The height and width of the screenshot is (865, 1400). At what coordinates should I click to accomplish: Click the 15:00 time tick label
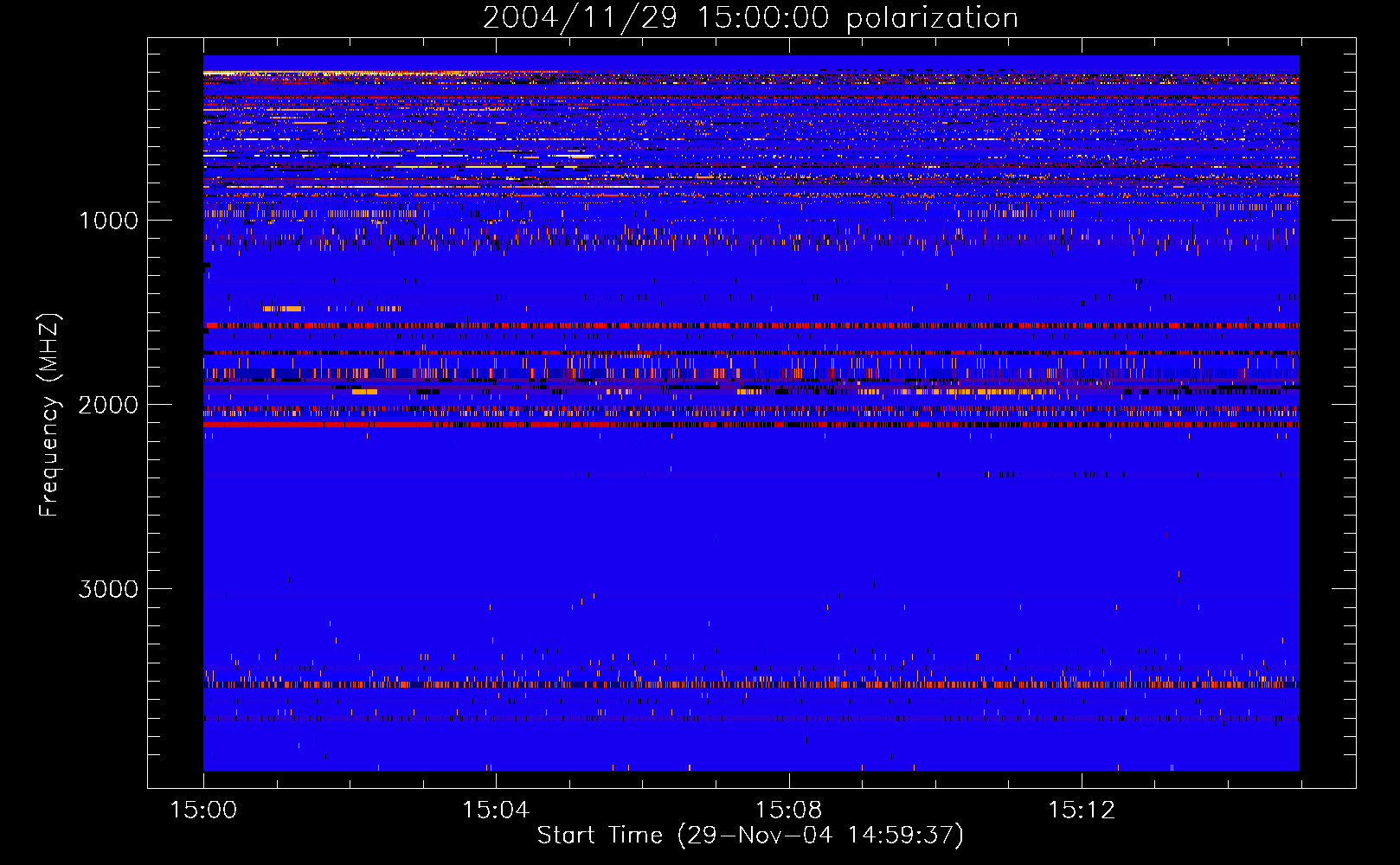[x=203, y=811]
